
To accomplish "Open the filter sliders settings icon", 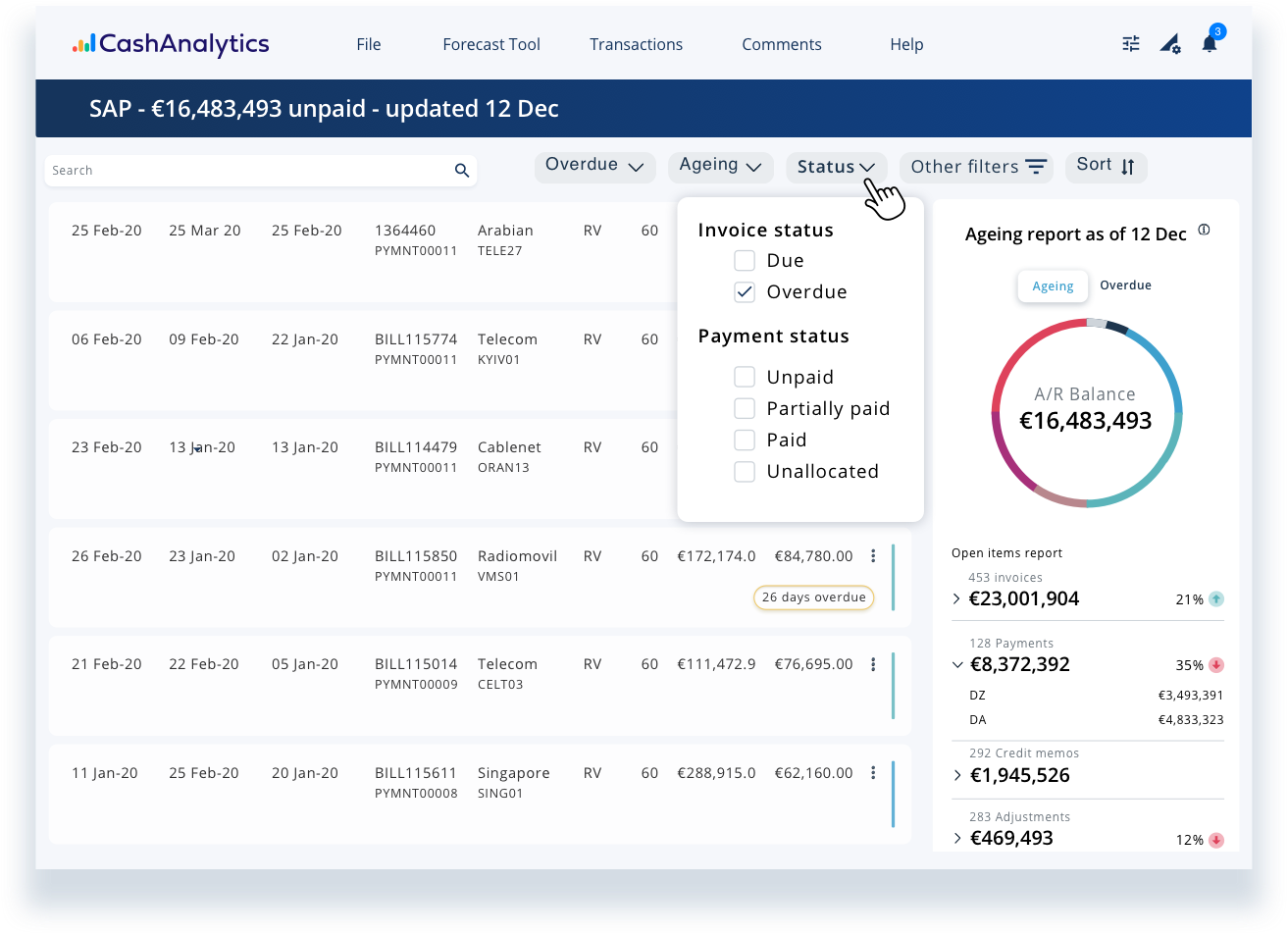I will point(1131,43).
